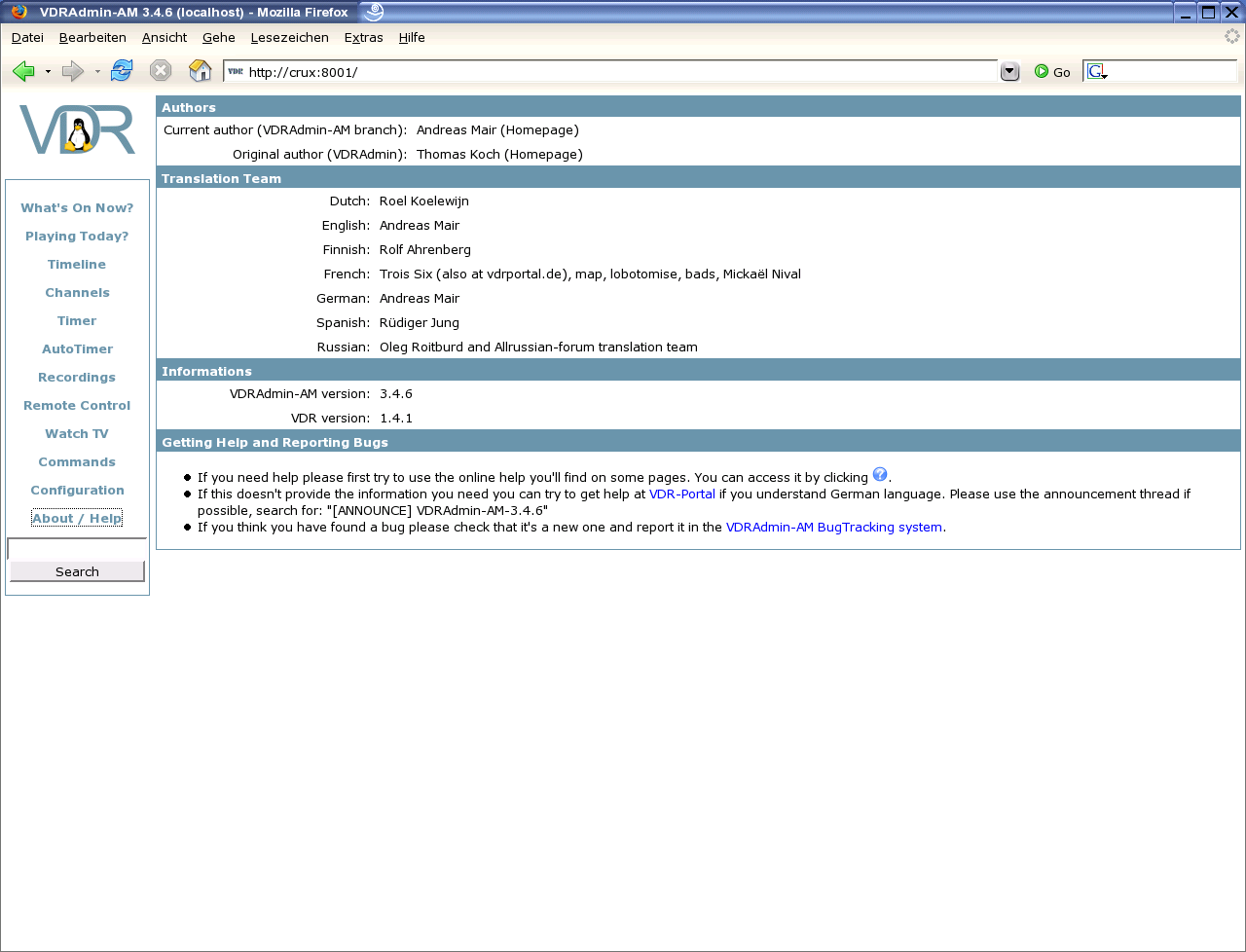Click the VDR penguin logo
Screen dimensions: 1246x952
(77, 129)
